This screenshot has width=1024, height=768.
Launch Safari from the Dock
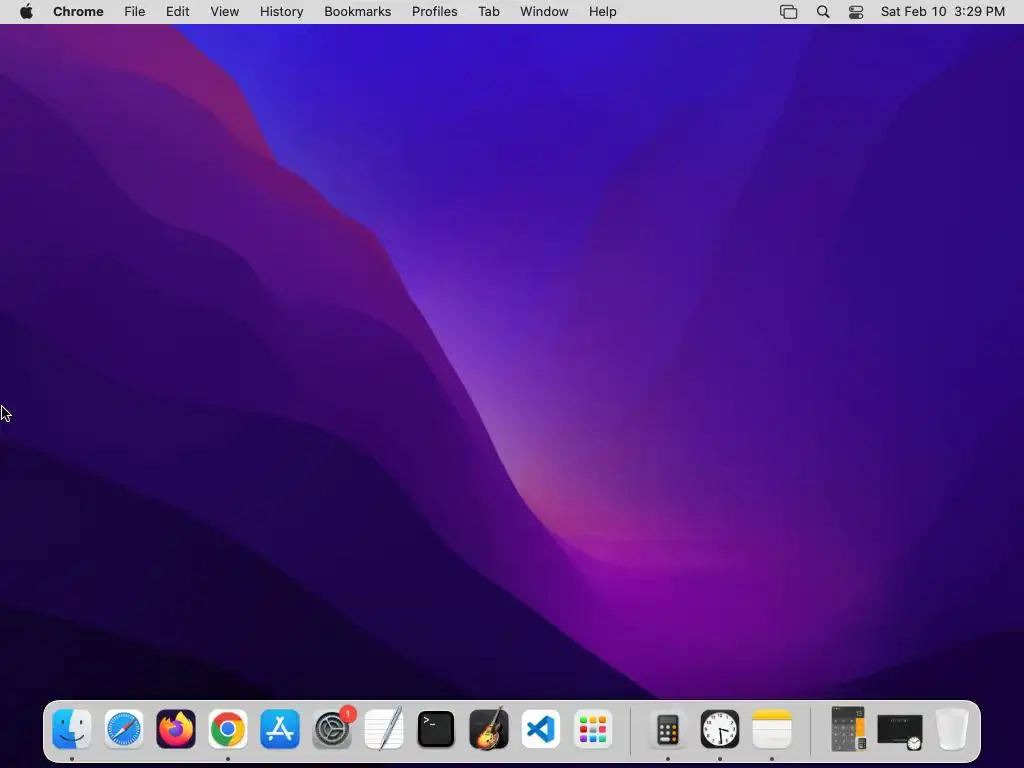(x=123, y=729)
